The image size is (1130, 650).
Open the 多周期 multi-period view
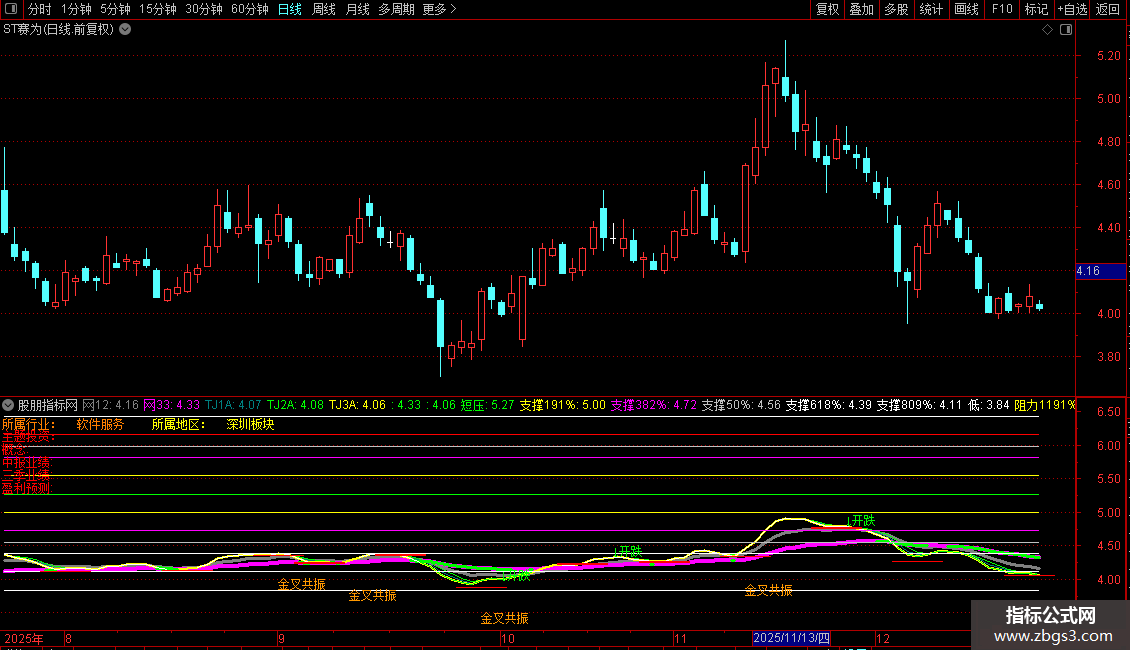pyautogui.click(x=396, y=9)
